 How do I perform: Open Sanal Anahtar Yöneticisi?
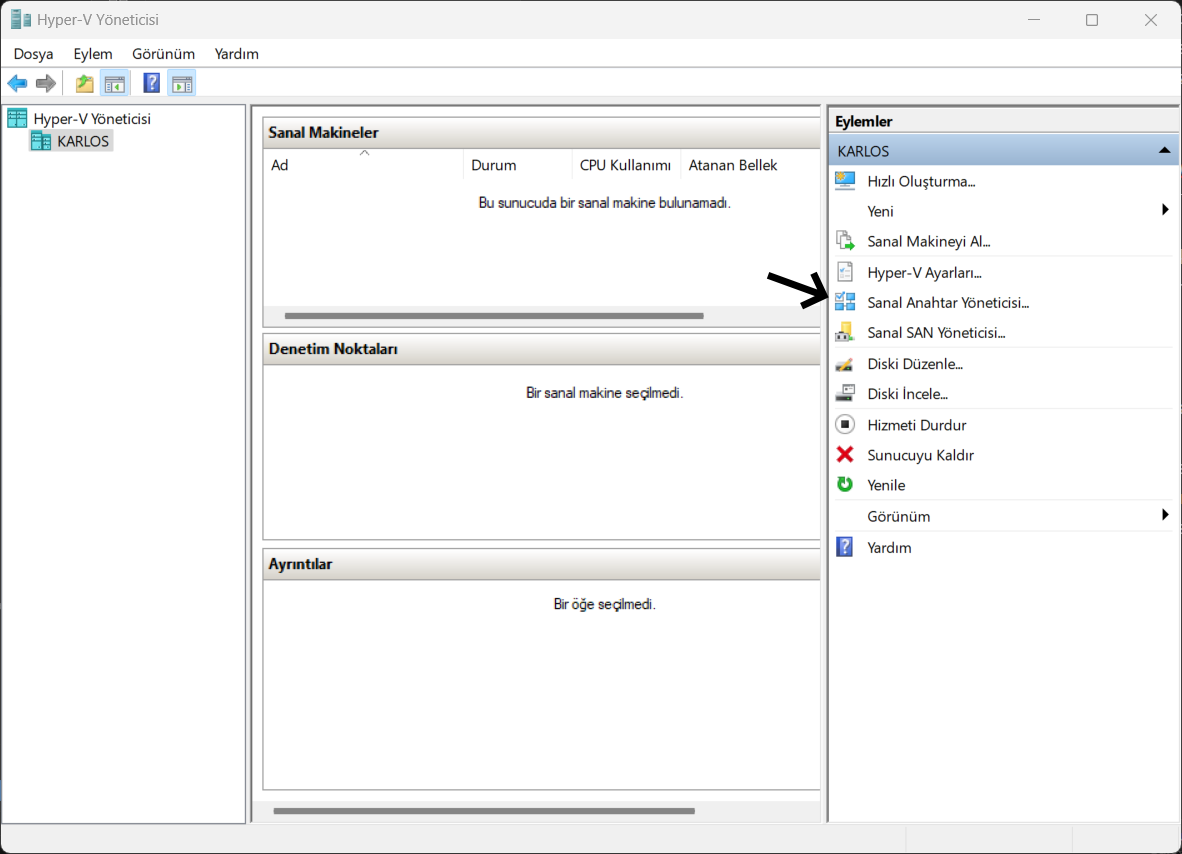(947, 302)
